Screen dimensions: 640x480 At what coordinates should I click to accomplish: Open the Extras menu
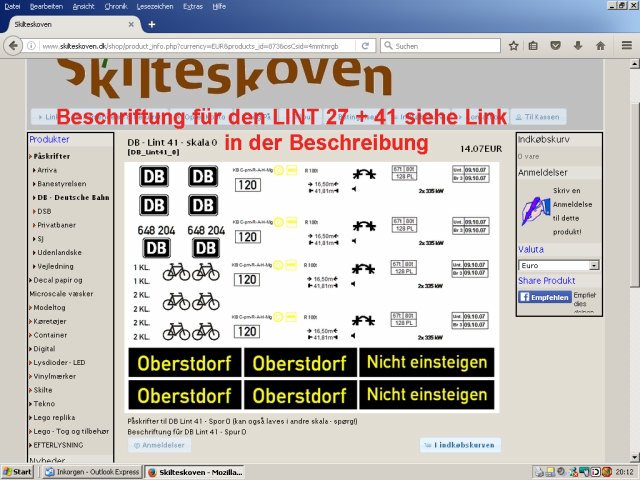click(x=193, y=7)
